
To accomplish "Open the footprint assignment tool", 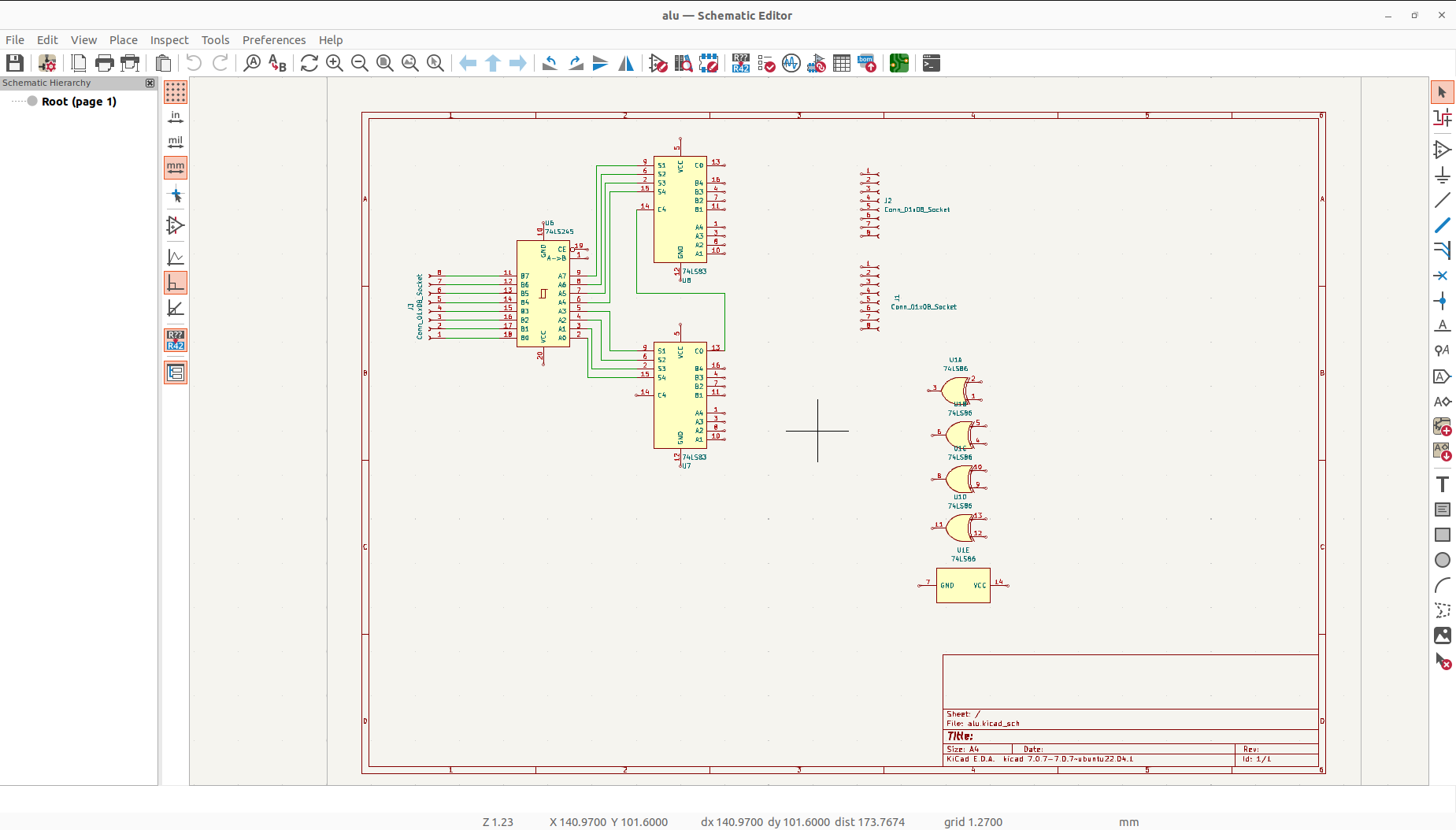I will pyautogui.click(x=817, y=63).
